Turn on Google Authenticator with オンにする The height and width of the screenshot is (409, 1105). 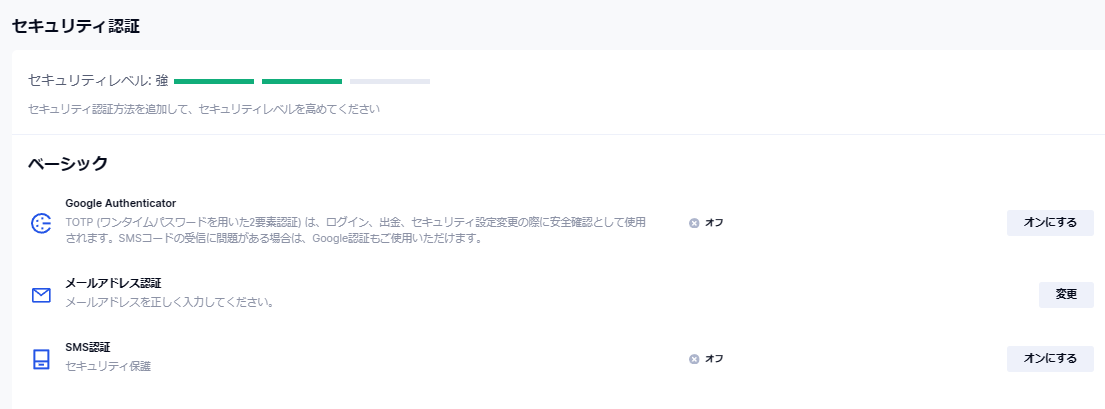coord(1050,223)
